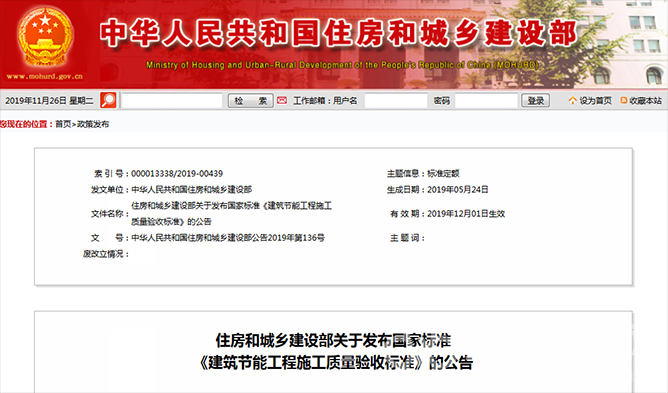This screenshot has width=668, height=393.
Task: Click the English ministry name subtitle
Action: tap(343, 65)
